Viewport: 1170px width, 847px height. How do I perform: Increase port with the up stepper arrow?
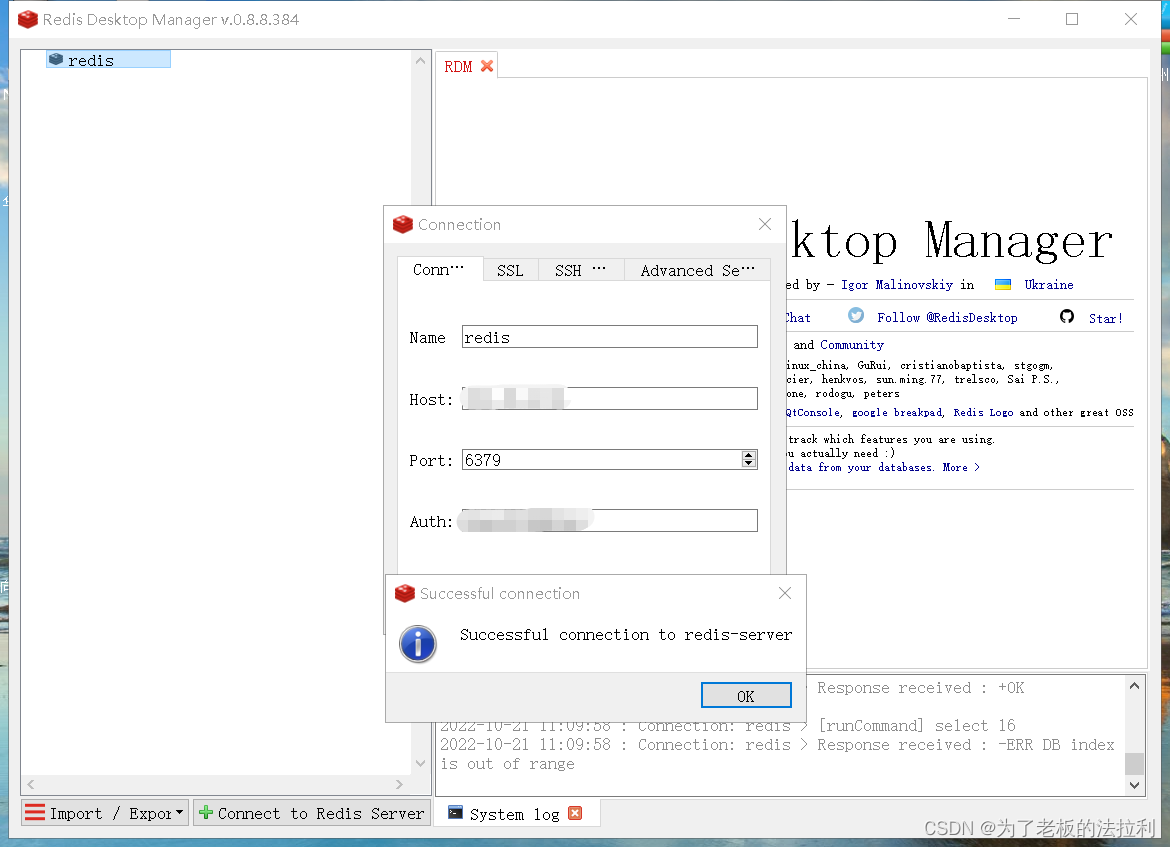[x=749, y=454]
